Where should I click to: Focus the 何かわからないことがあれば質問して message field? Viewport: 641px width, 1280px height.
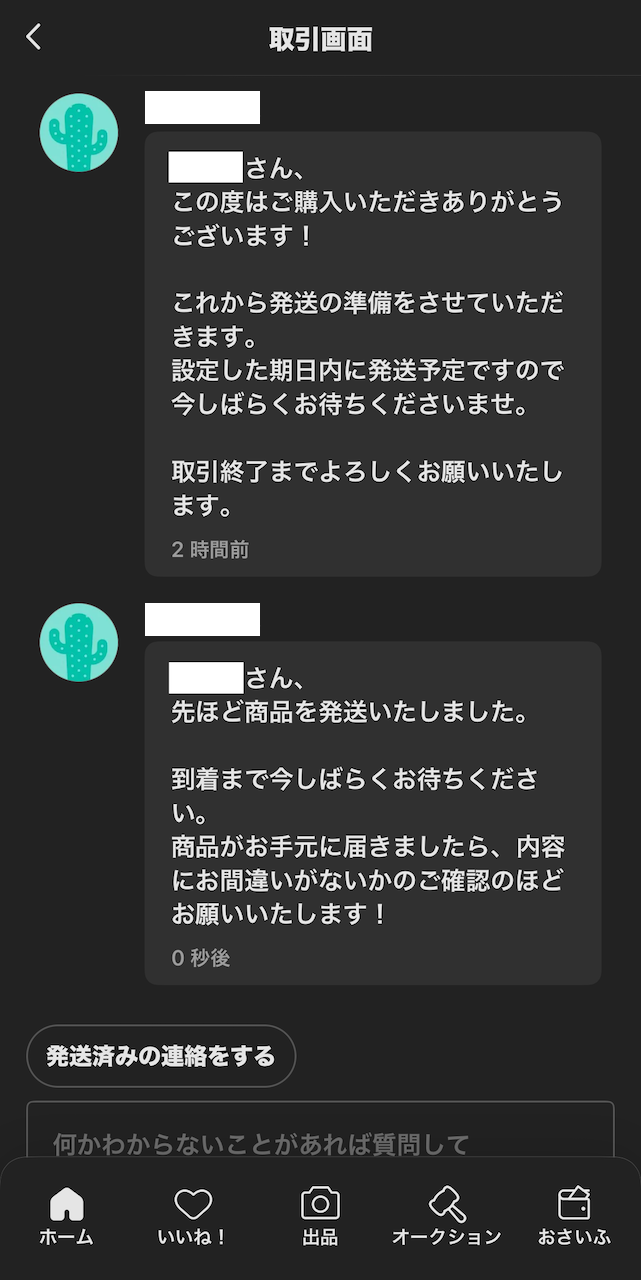[x=320, y=1130]
